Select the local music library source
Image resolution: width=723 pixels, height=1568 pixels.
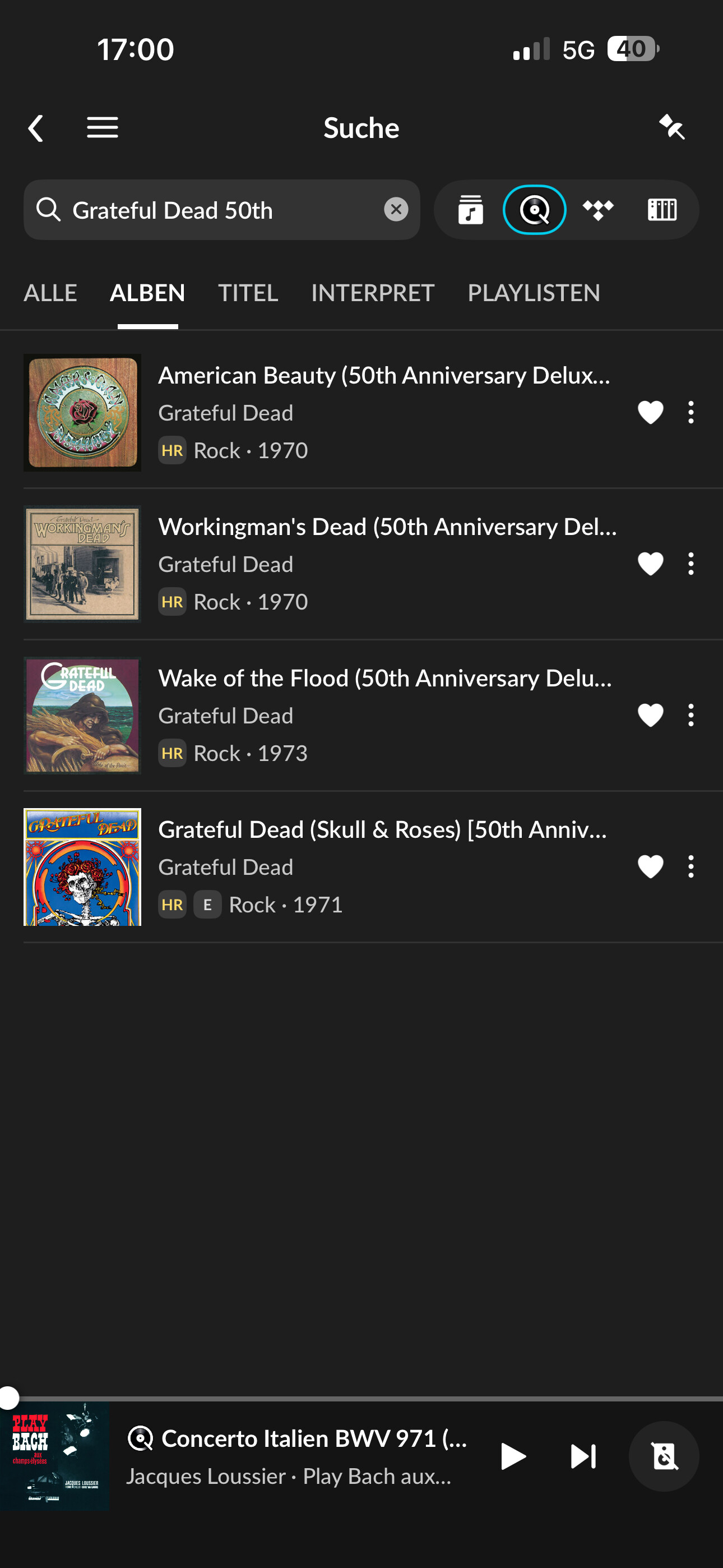tap(470, 210)
